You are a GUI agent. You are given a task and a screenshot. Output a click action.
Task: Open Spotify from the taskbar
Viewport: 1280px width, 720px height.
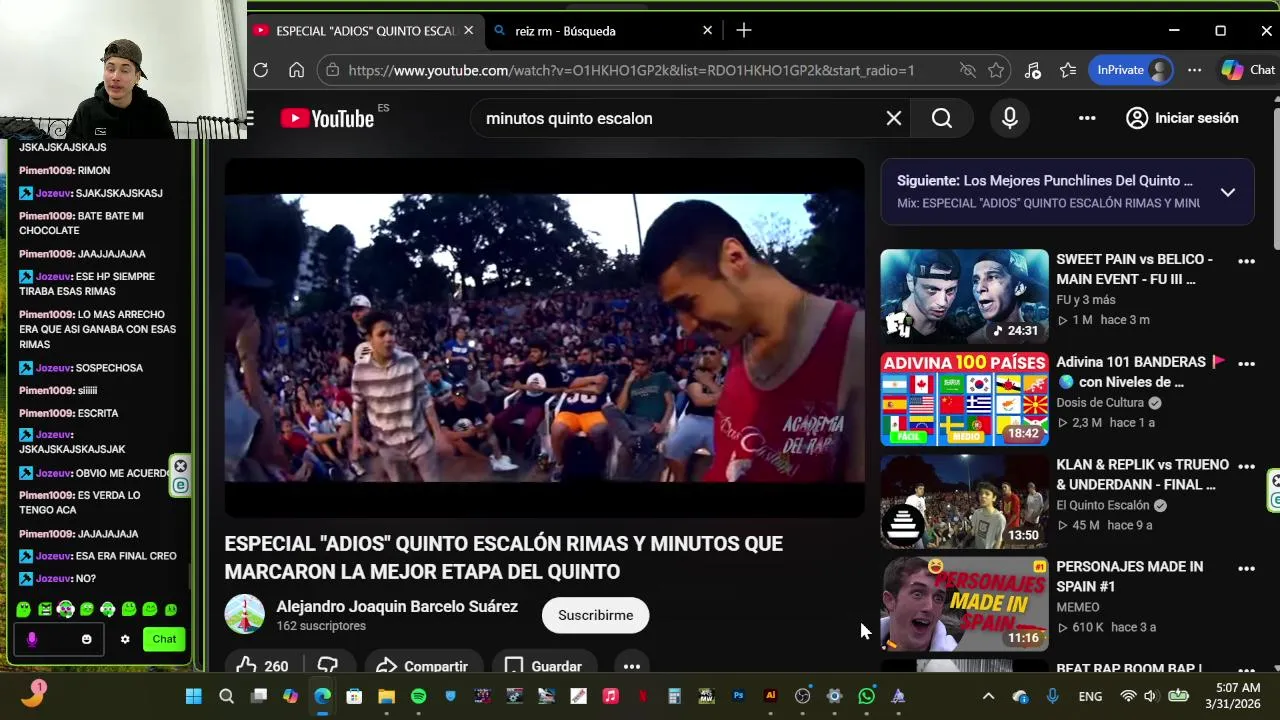(x=418, y=696)
